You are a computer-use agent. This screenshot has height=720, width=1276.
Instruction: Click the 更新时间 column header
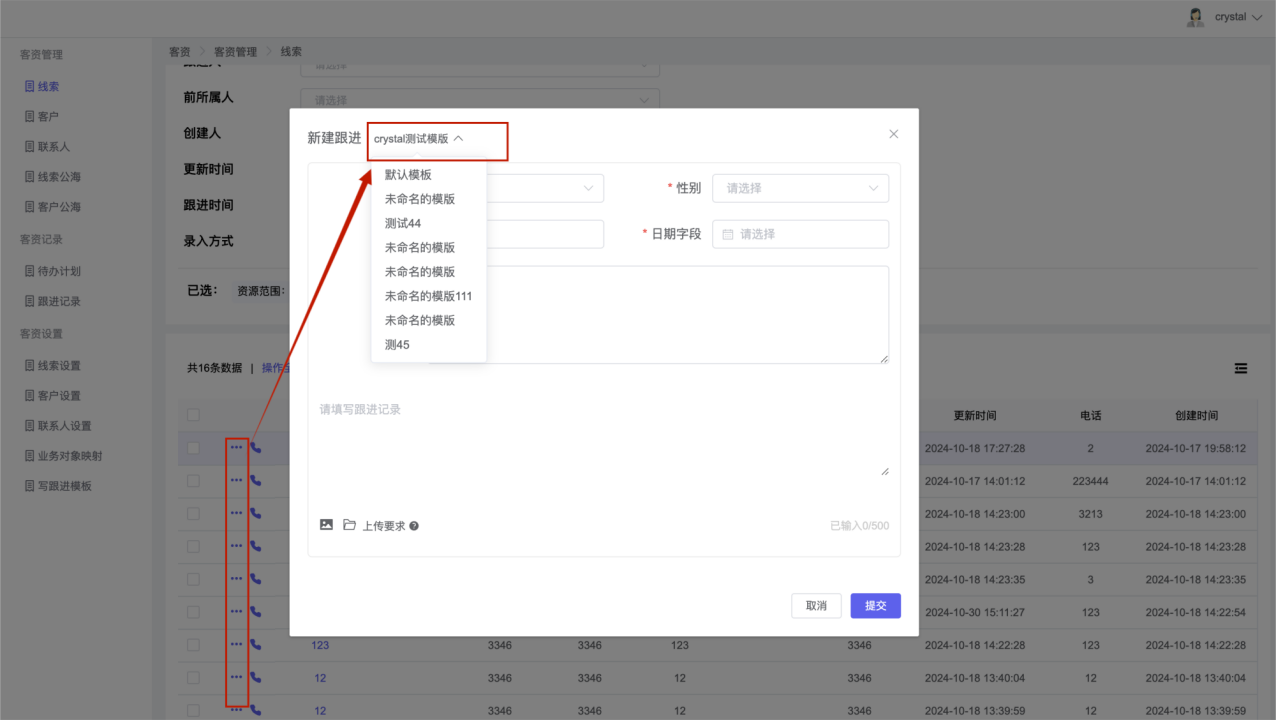974,415
